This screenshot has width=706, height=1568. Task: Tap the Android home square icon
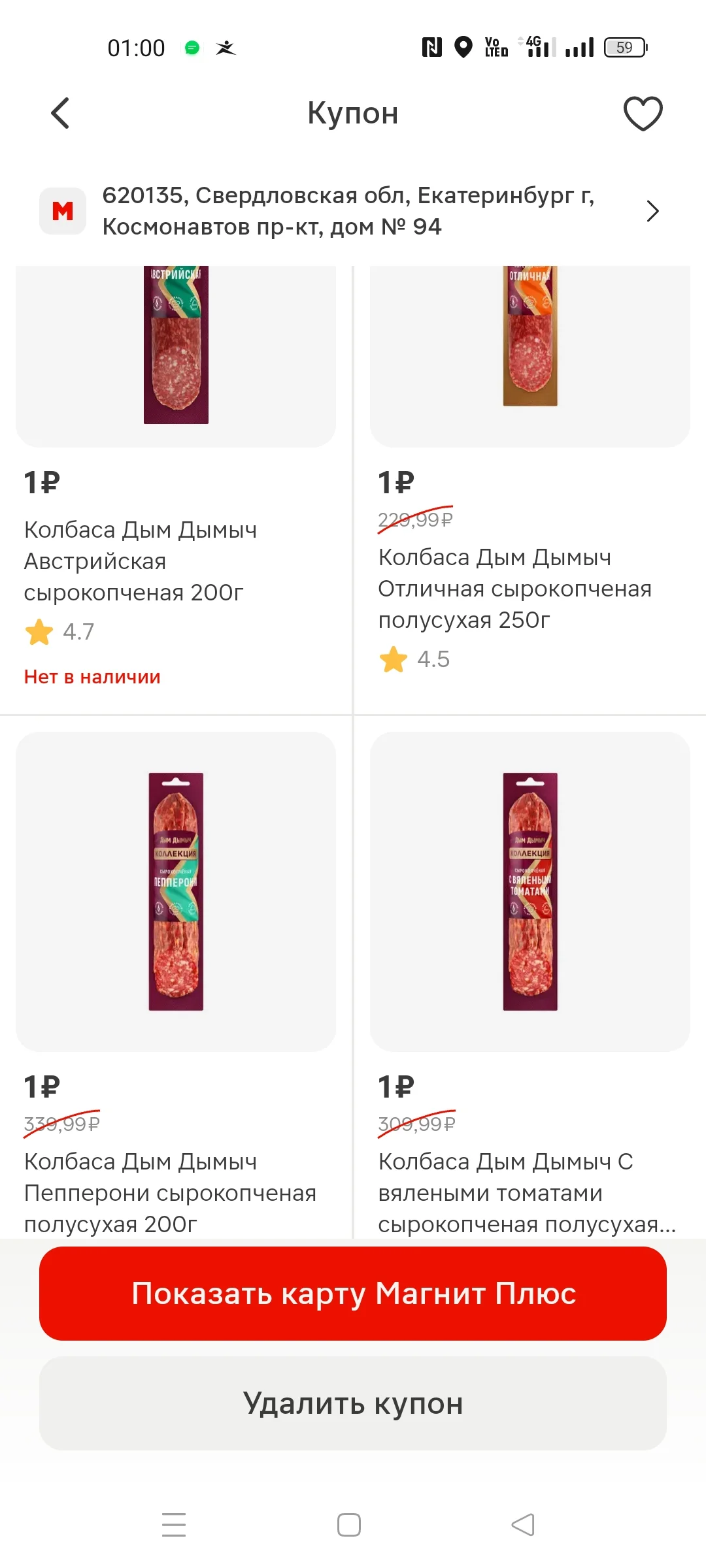[x=349, y=1525]
